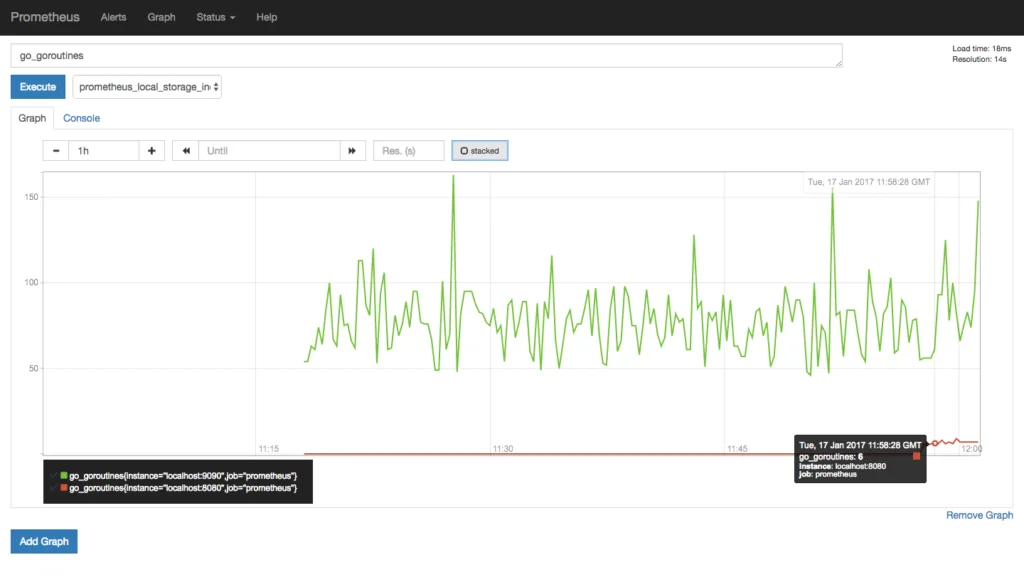Select the Graph tab
Screen dimensions: 1024x587
click(32, 118)
